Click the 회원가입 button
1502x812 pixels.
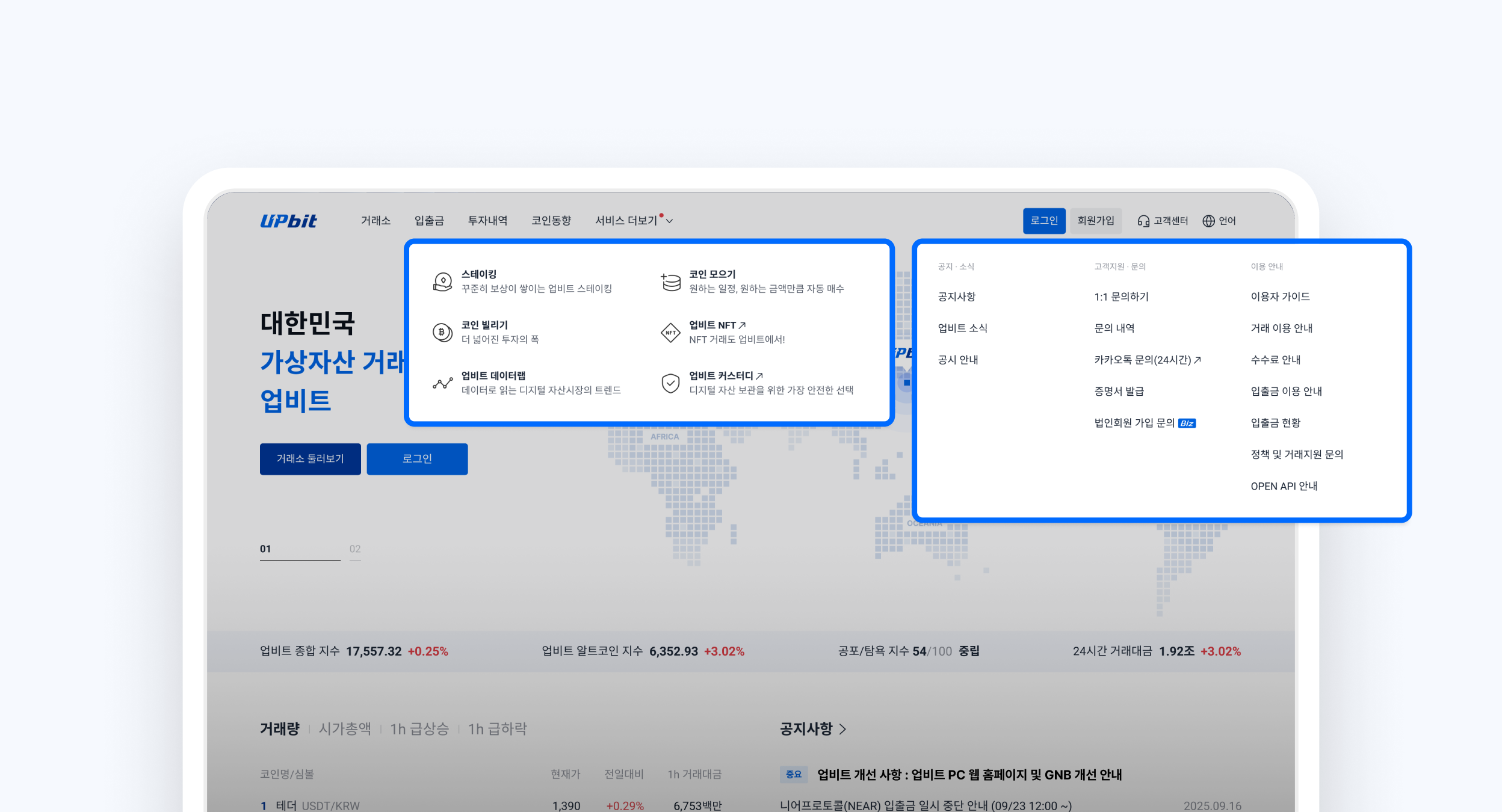(x=1096, y=221)
